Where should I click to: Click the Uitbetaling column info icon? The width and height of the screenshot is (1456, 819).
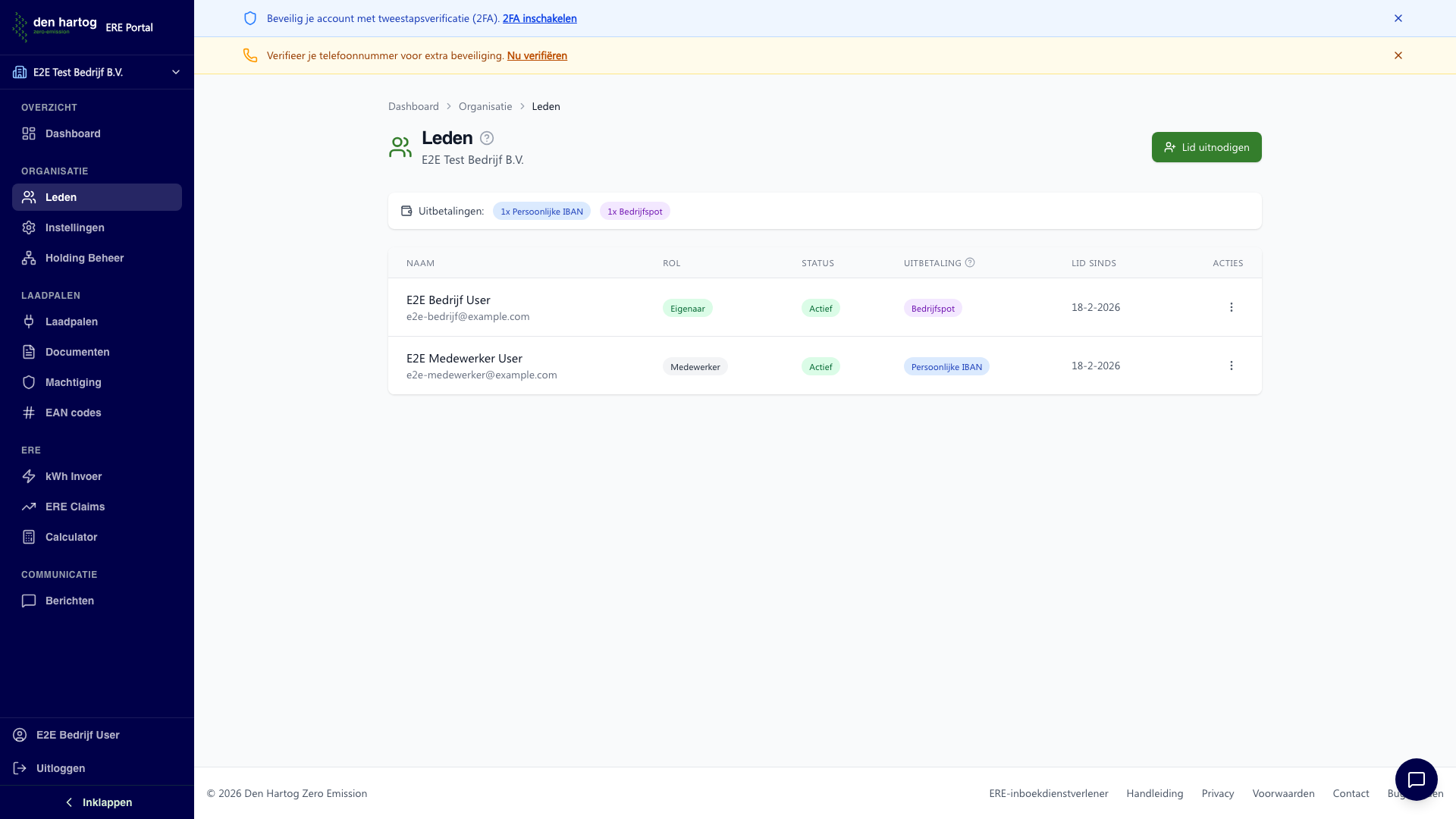(970, 262)
